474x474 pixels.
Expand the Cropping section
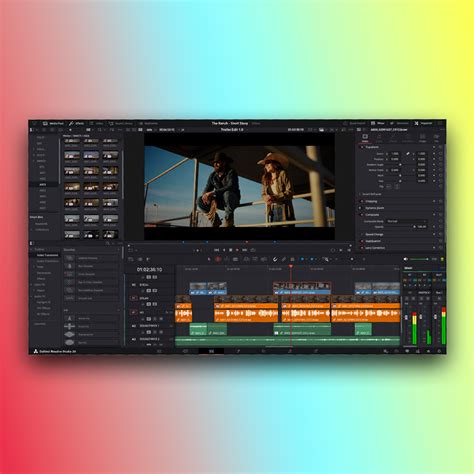point(371,201)
